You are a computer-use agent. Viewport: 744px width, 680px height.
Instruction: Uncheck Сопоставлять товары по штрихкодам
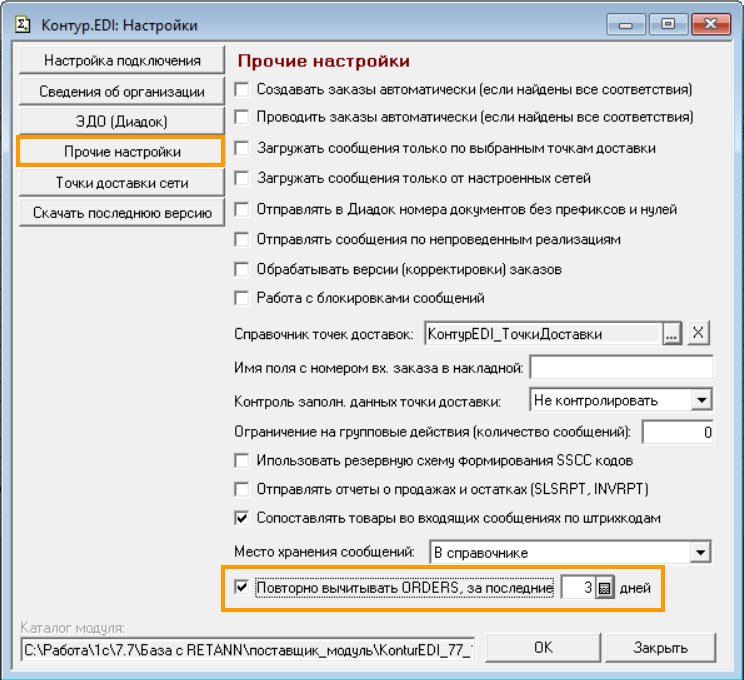[x=242, y=518]
